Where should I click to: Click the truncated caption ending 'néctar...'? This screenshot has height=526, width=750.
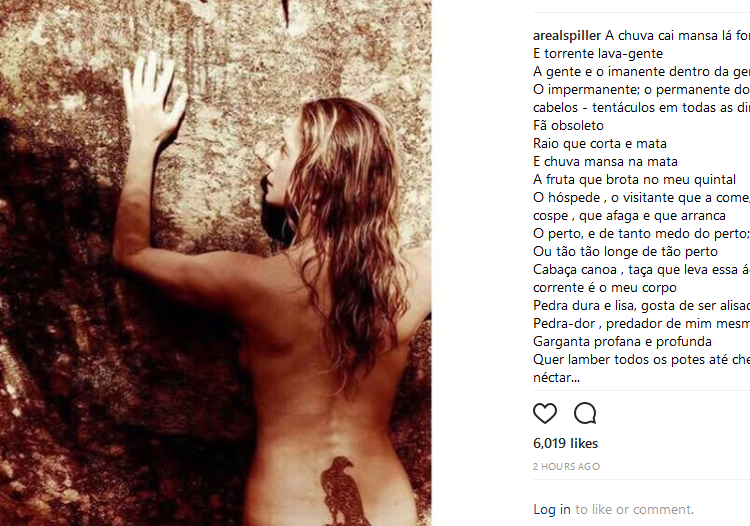pos(556,378)
